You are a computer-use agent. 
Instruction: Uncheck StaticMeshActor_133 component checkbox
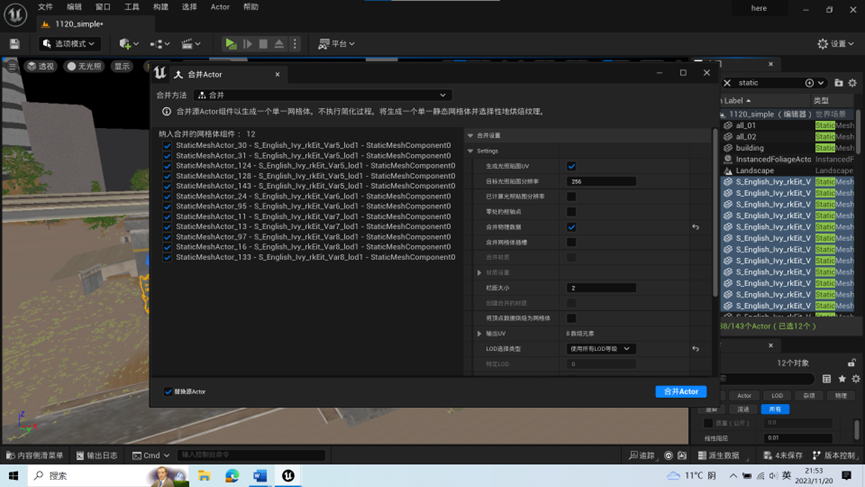click(167, 258)
